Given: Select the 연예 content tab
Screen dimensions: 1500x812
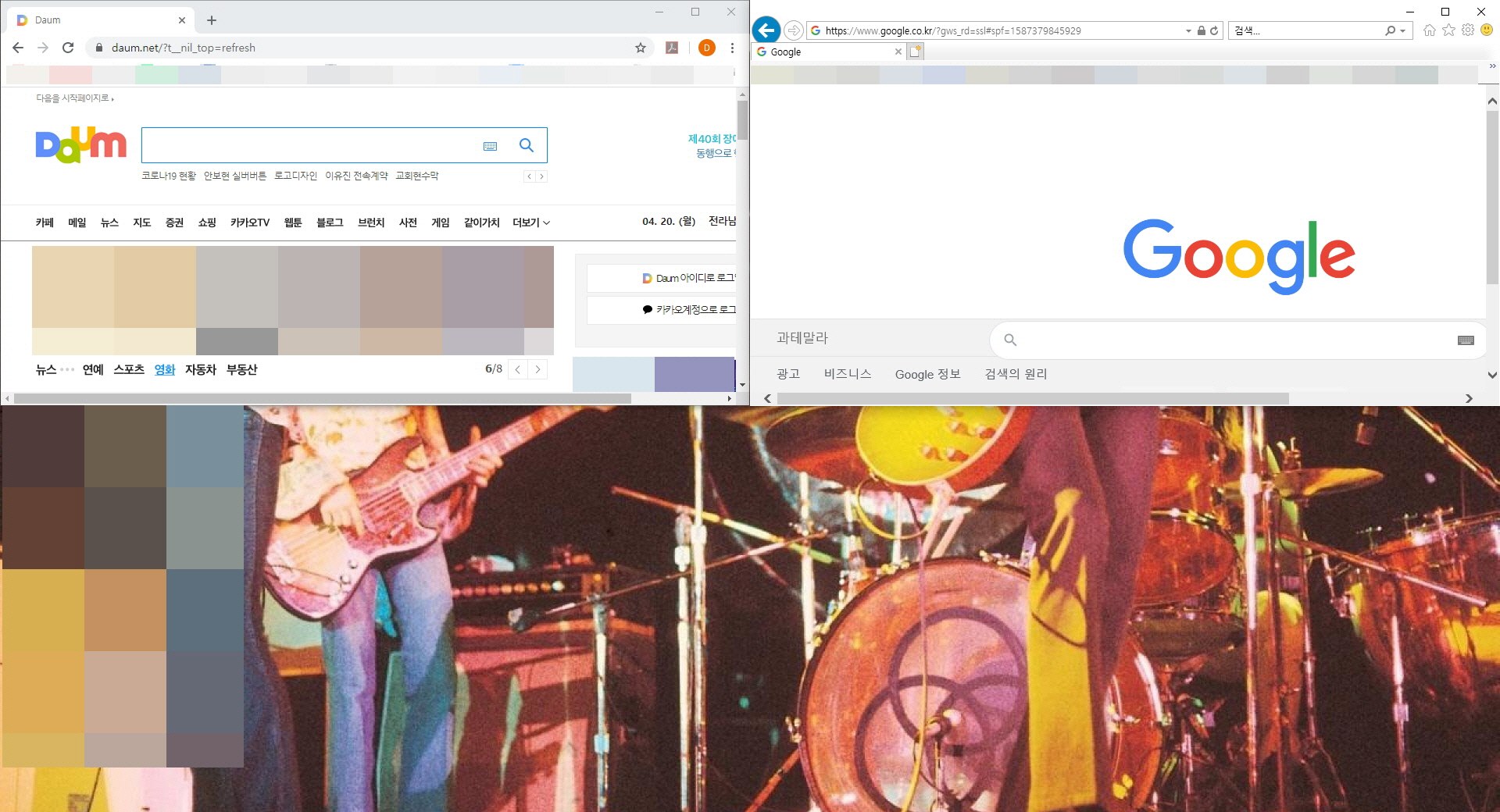Looking at the screenshot, I should 93,369.
